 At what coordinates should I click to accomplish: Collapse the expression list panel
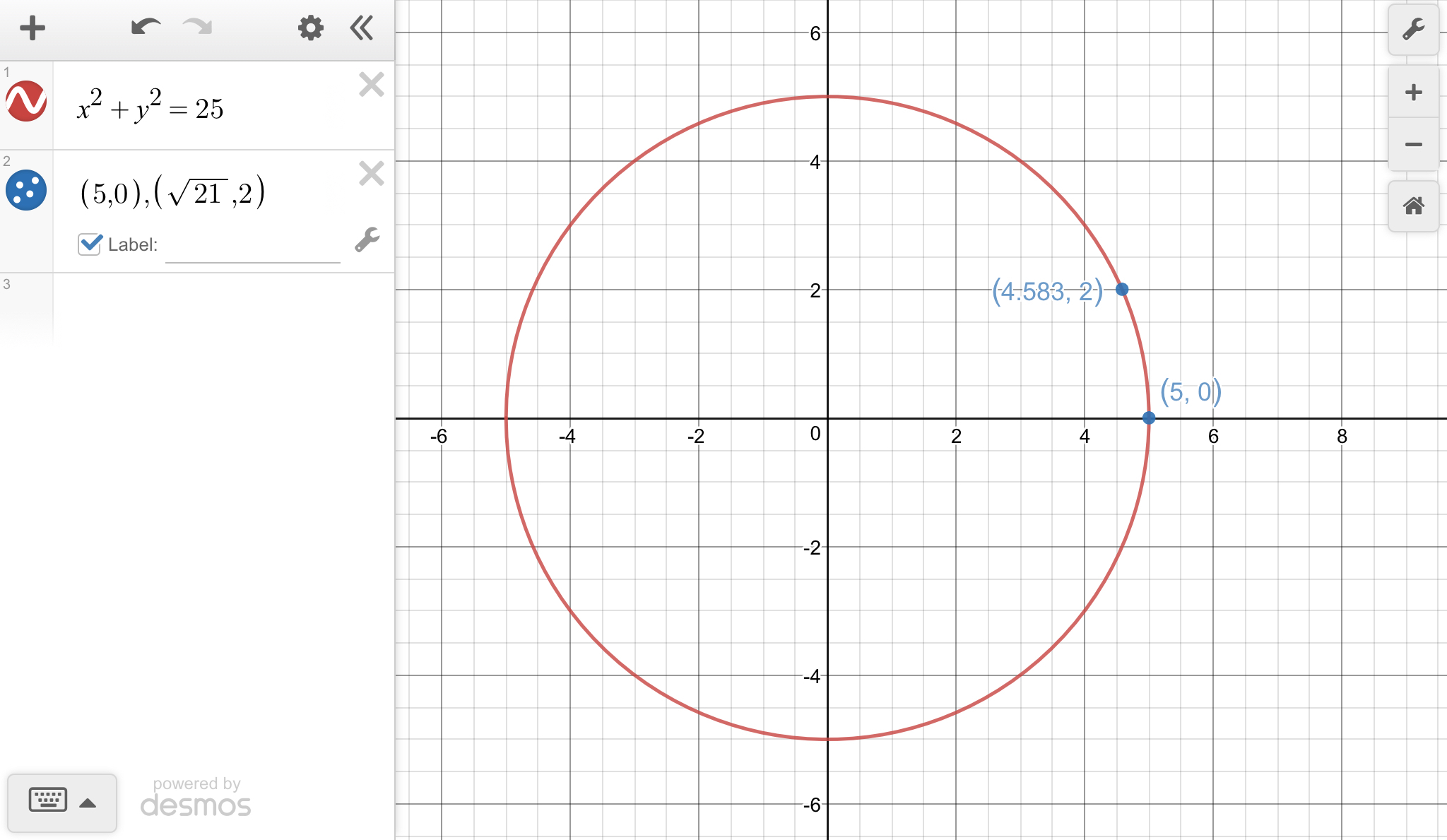click(362, 28)
